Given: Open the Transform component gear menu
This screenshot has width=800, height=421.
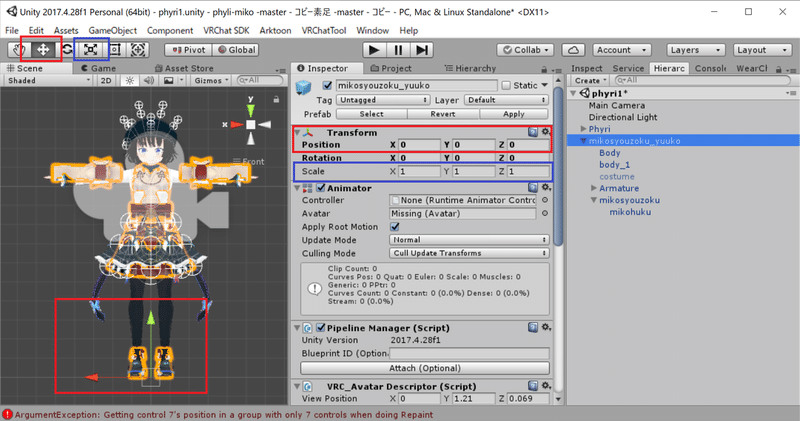Looking at the screenshot, I should click(545, 132).
